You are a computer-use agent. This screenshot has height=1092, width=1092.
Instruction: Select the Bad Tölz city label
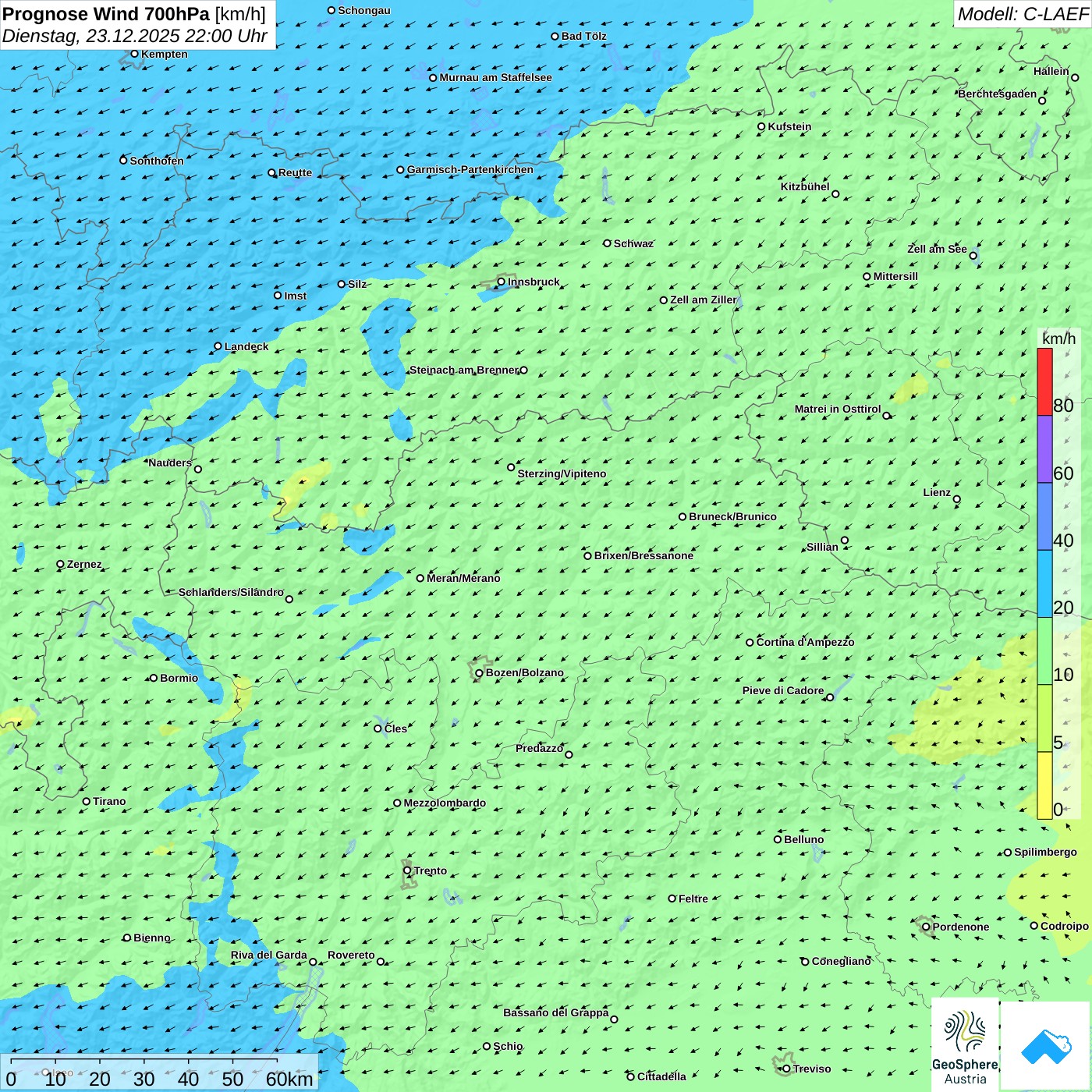point(583,36)
